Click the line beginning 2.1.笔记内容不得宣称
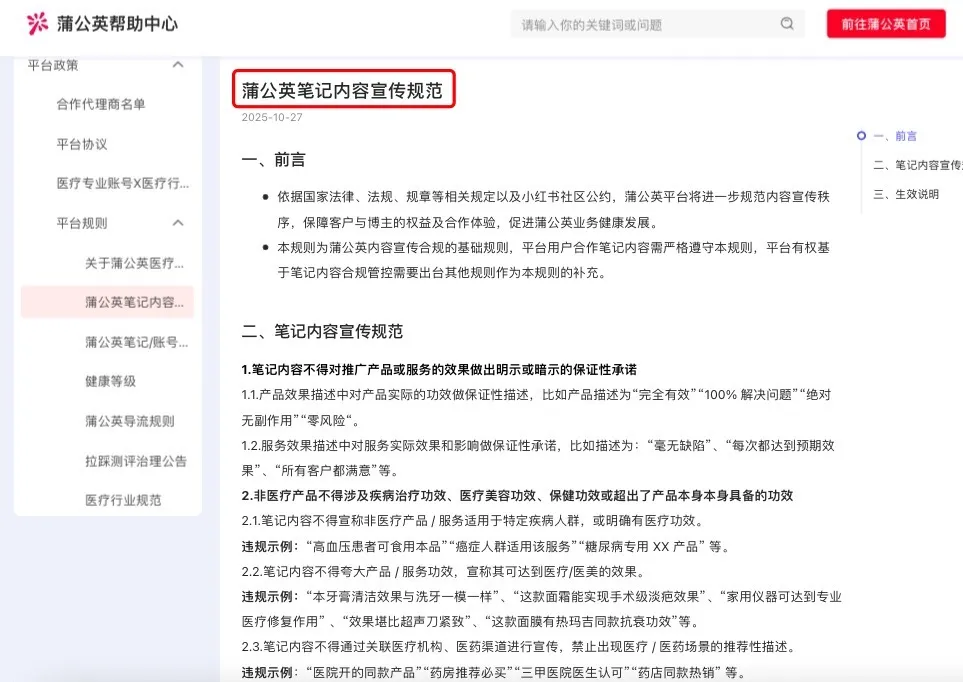Viewport: 963px width, 682px height. coord(472,521)
